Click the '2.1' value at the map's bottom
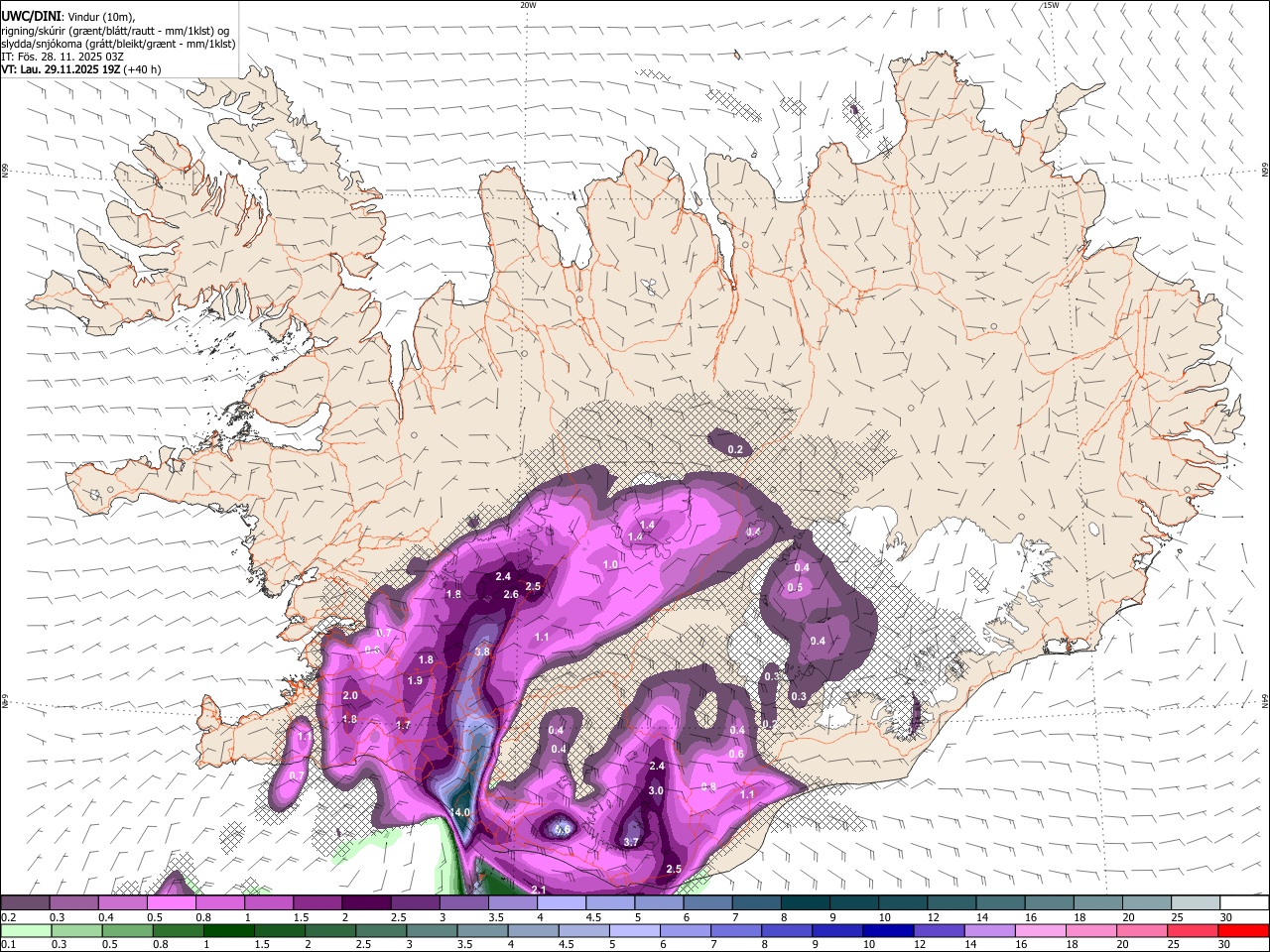Screen dimensions: 1270x952 (540, 890)
